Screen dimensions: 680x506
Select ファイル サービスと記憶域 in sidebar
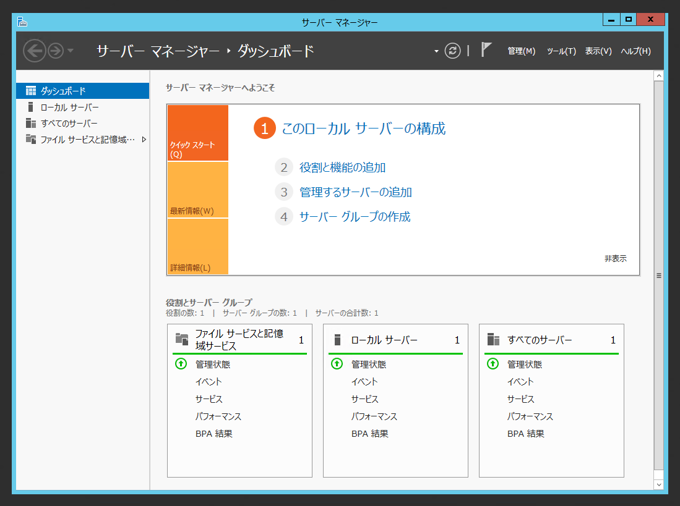pos(82,139)
